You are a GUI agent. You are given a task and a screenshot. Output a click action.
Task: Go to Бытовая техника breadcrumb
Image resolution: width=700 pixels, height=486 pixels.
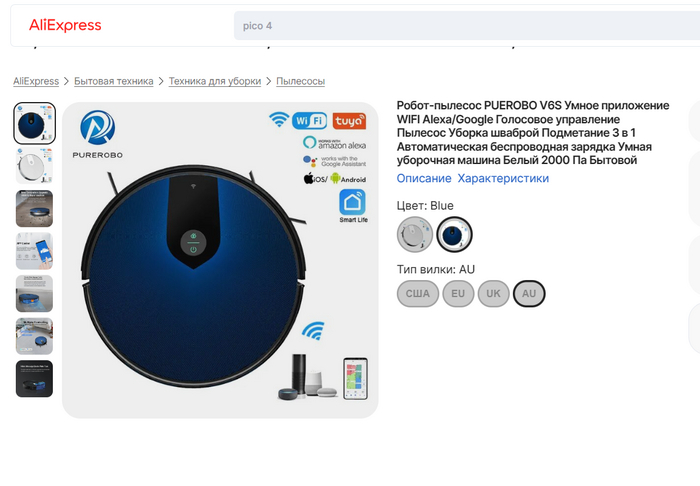tap(113, 81)
